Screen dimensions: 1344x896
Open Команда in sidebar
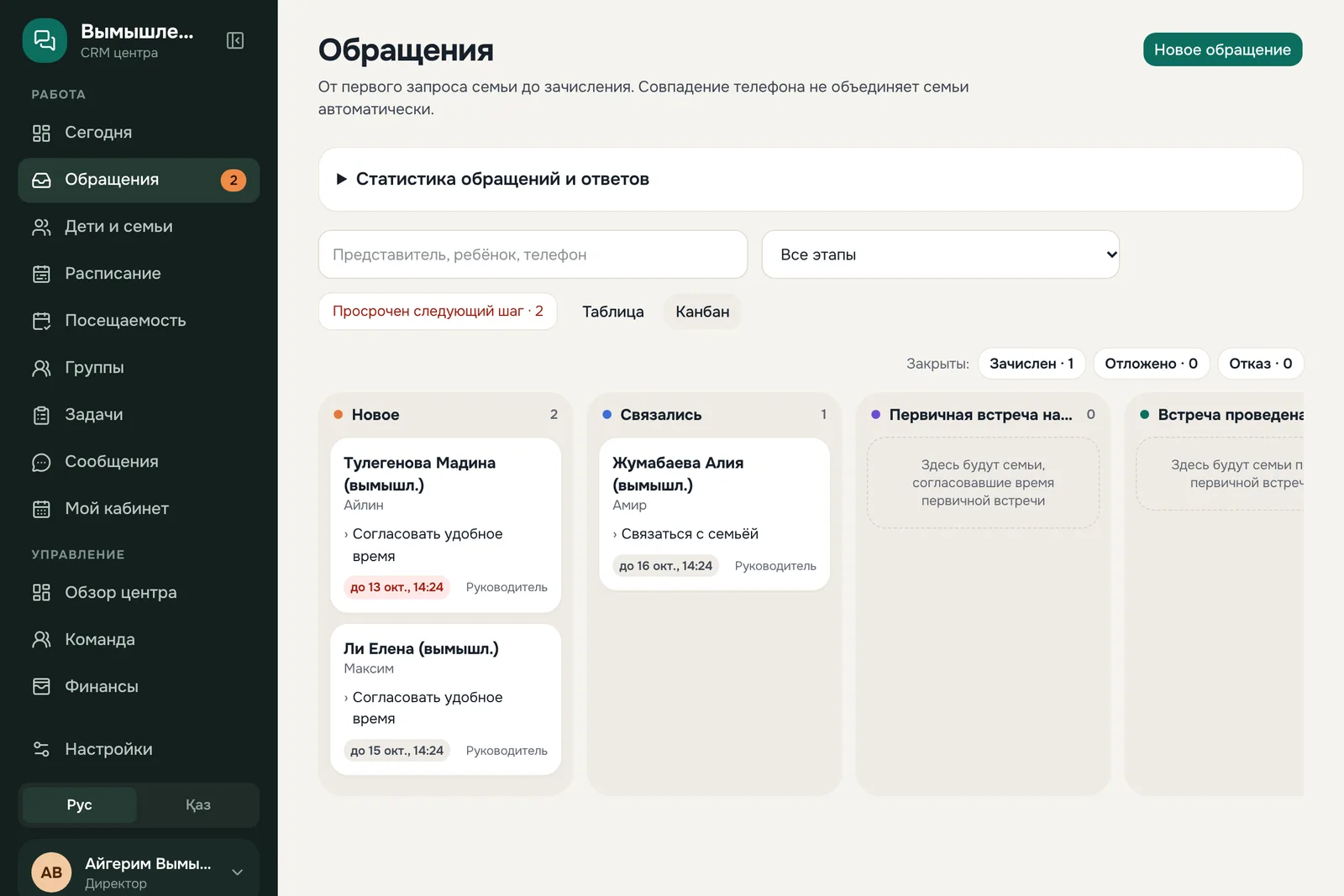coord(139,640)
